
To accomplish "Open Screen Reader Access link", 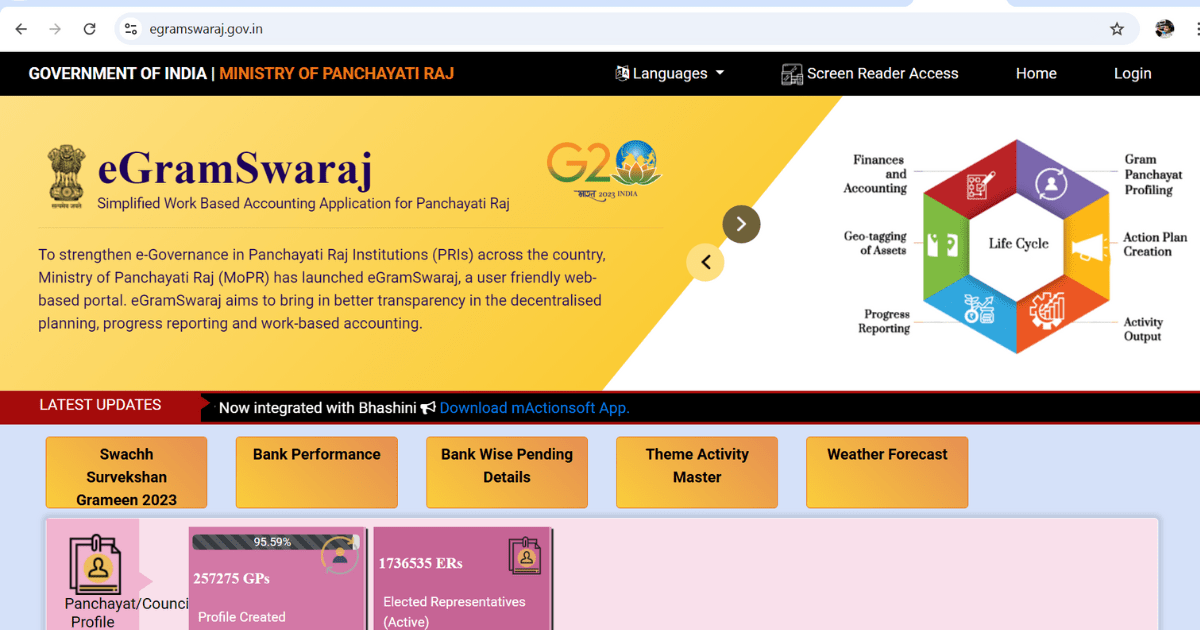I will tap(870, 73).
